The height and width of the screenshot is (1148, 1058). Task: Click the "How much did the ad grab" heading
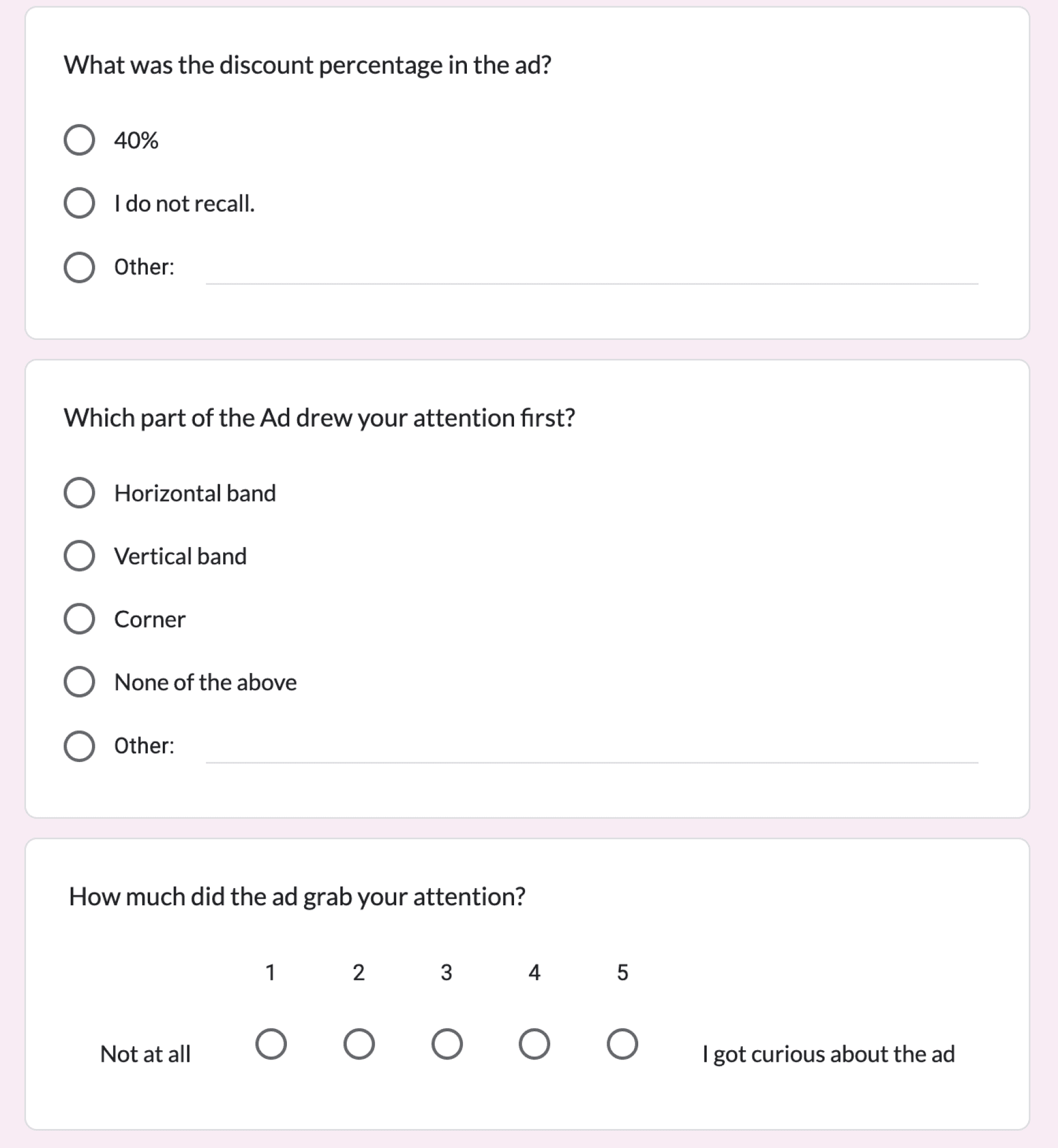[x=297, y=897]
